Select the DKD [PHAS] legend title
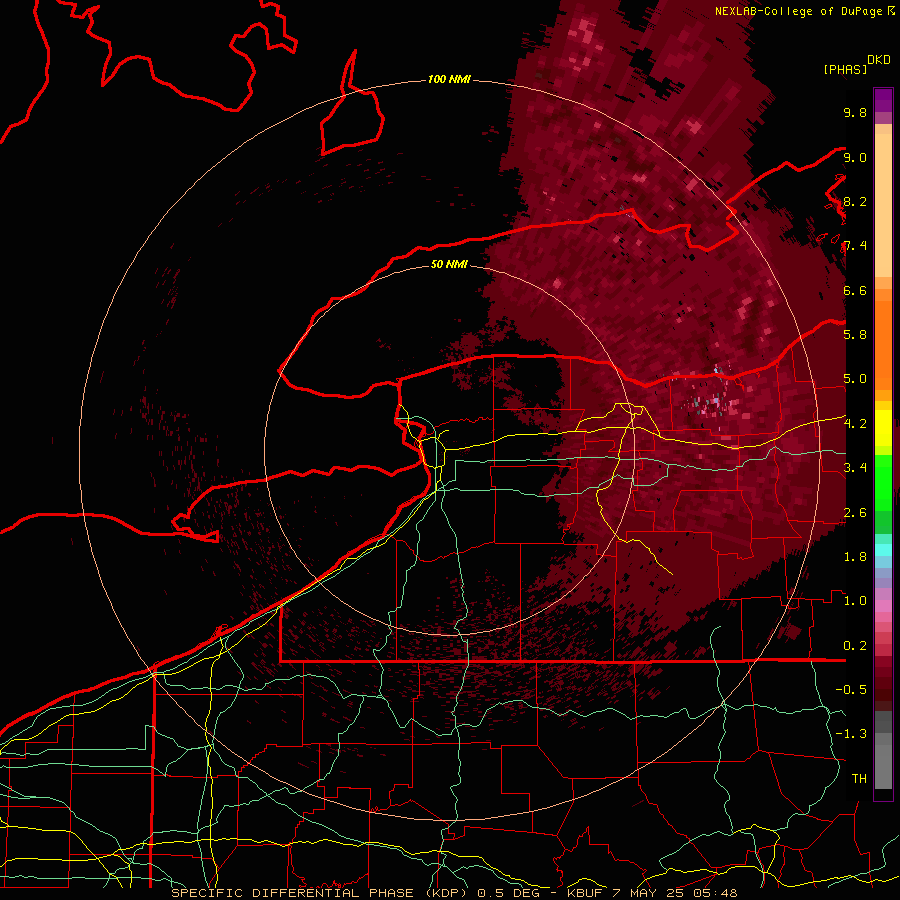 click(856, 64)
